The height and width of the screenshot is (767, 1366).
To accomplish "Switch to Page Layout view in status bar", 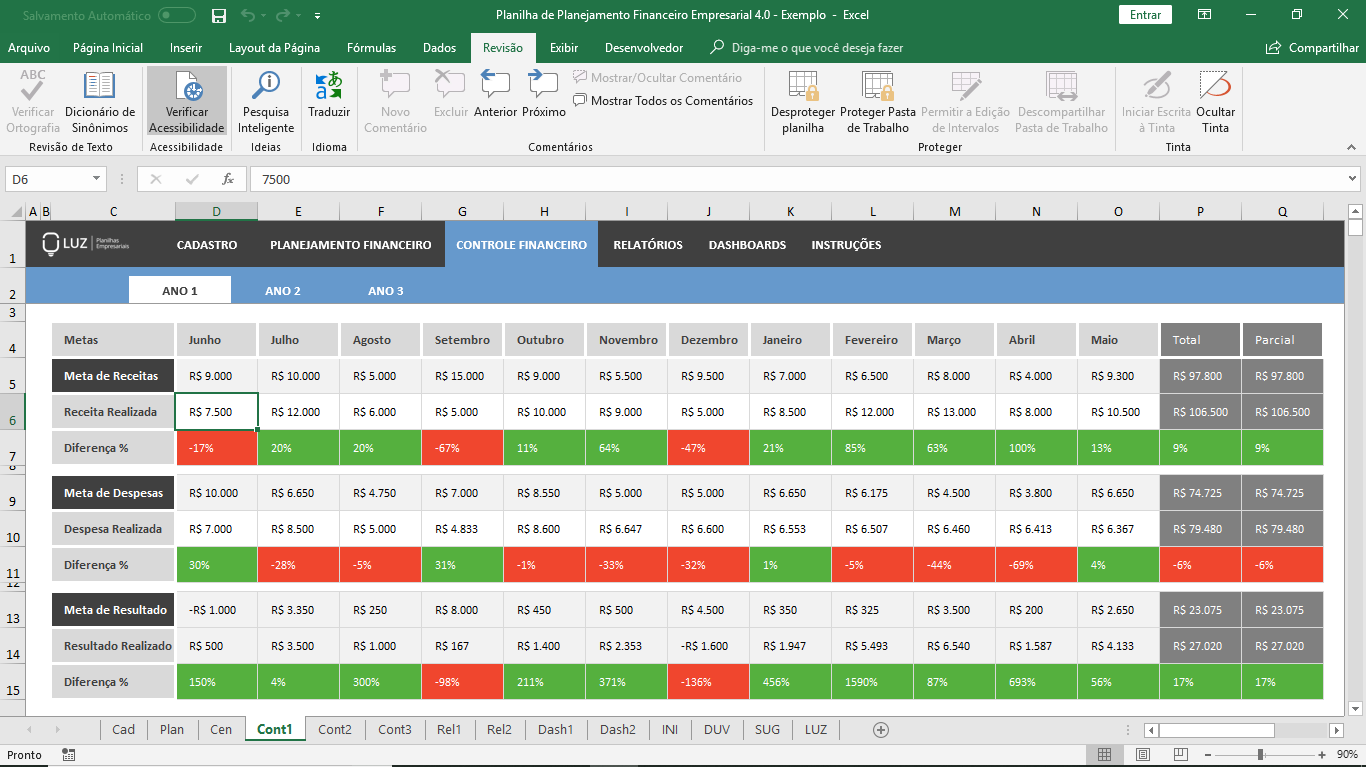I will (1143, 754).
